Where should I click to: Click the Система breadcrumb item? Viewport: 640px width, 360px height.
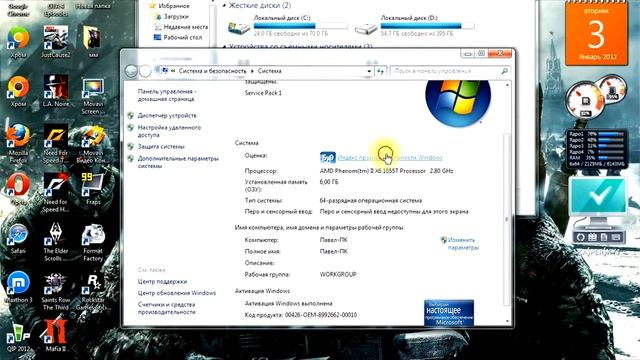pos(269,71)
